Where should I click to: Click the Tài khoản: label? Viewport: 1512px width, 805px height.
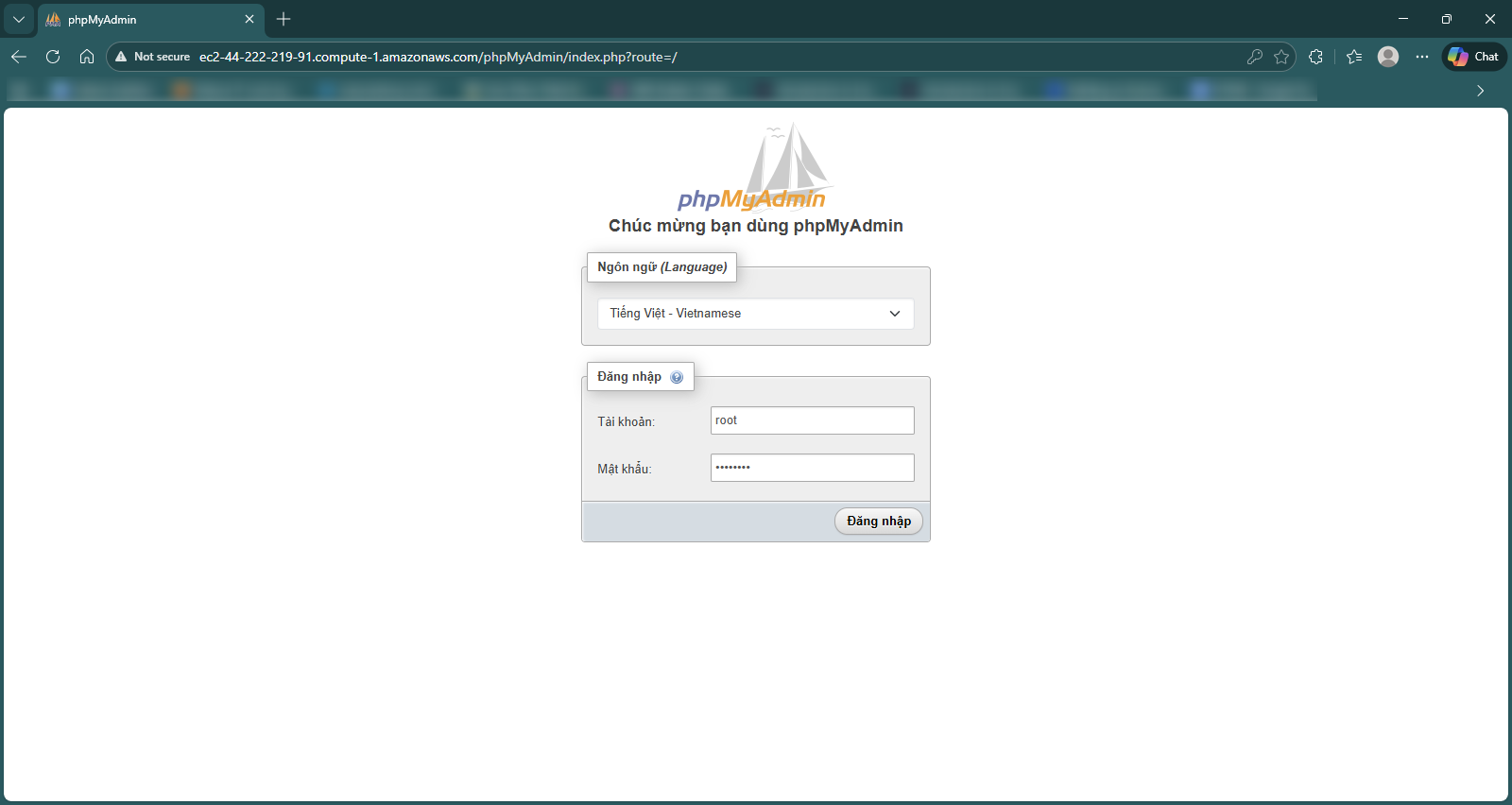pos(626,421)
